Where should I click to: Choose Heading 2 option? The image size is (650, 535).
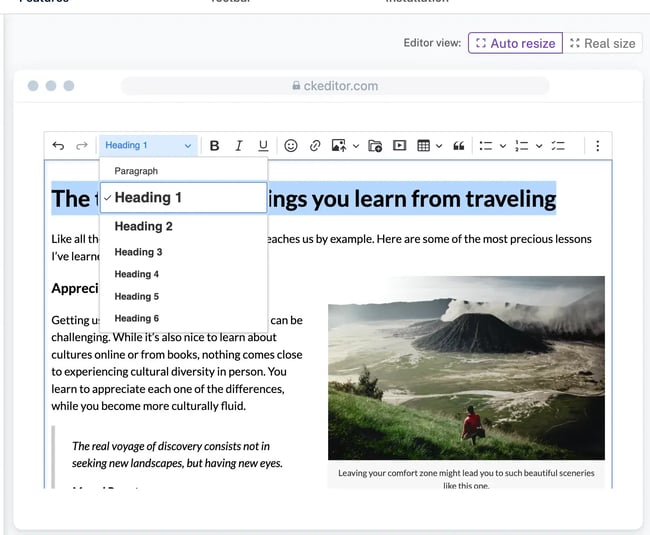pyautogui.click(x=184, y=226)
